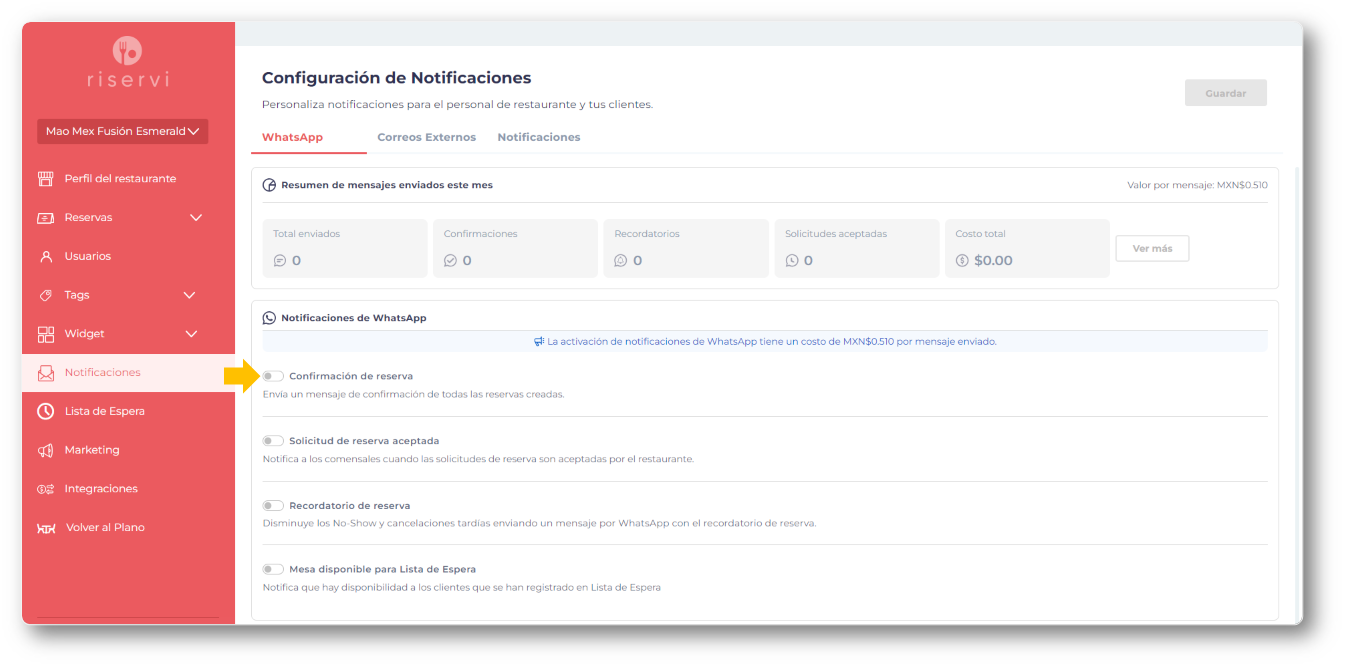1345x667 pixels.
Task: Enable the Solicitud de reserva aceptada toggle
Action: 273,441
